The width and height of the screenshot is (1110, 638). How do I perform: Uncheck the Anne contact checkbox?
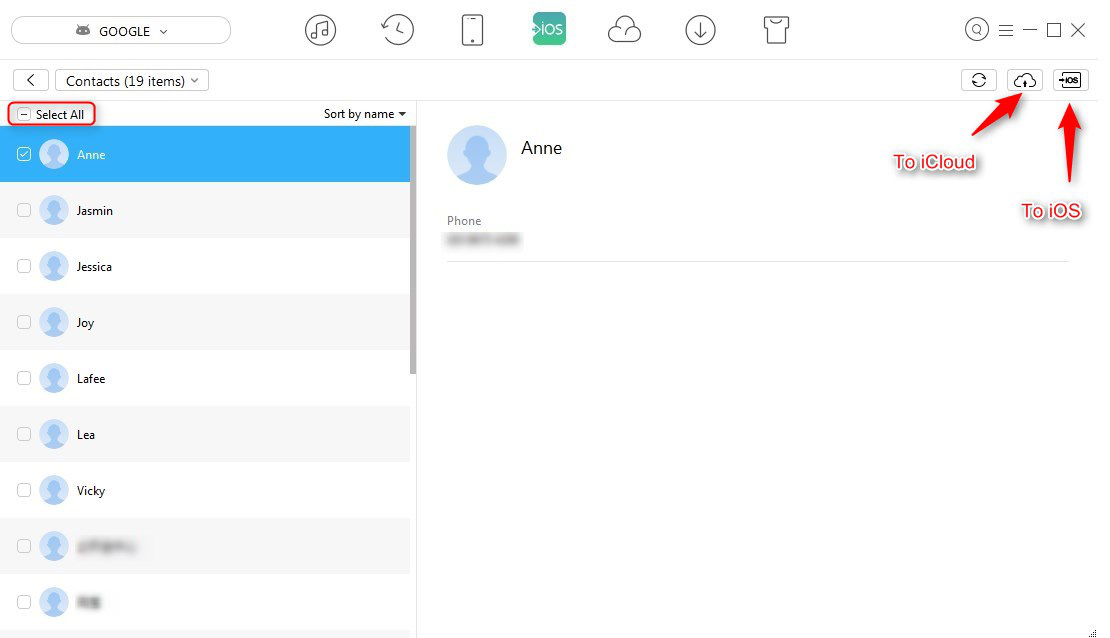(x=24, y=154)
